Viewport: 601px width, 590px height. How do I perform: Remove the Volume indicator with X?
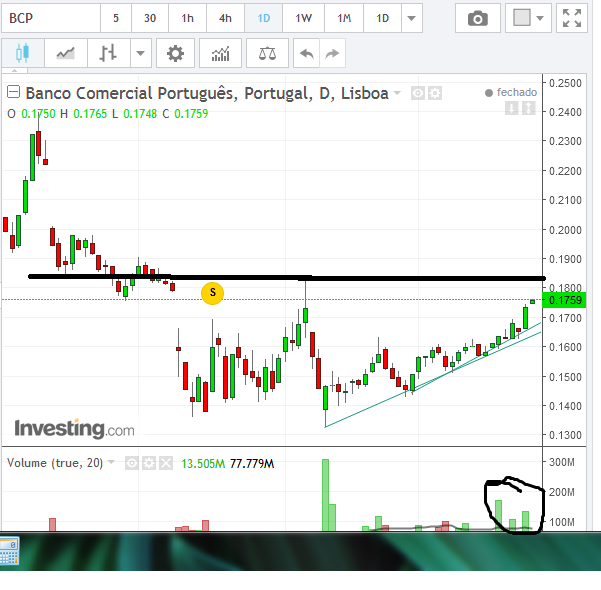point(166,463)
